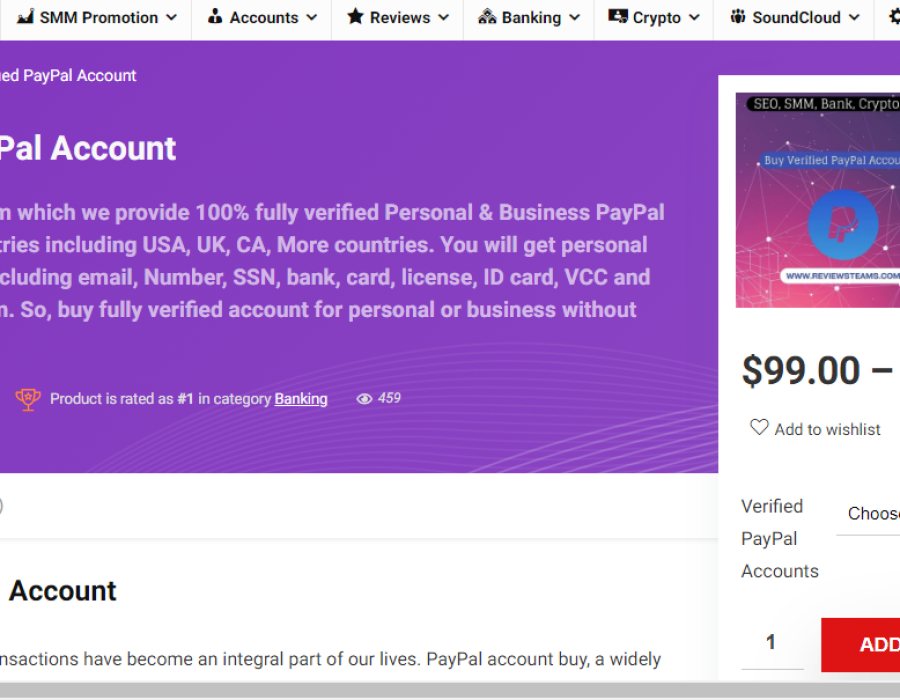Follow the Banking category link
The width and height of the screenshot is (900, 700).
tap(301, 399)
